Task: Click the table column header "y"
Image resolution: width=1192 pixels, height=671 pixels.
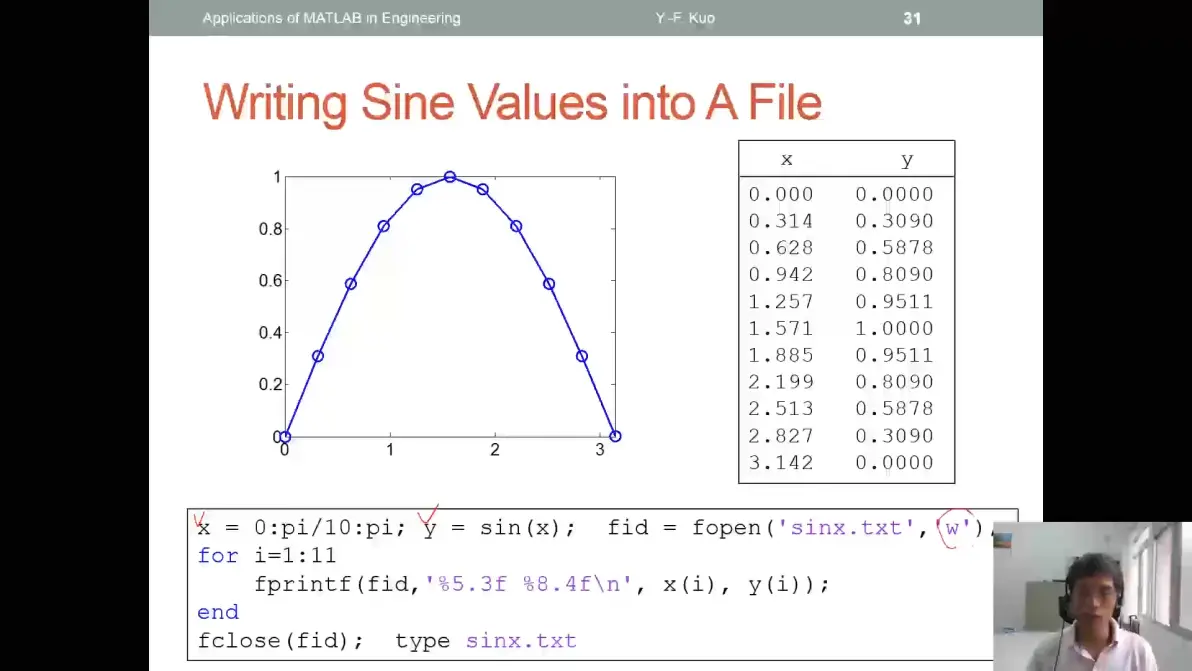Action: click(907, 160)
